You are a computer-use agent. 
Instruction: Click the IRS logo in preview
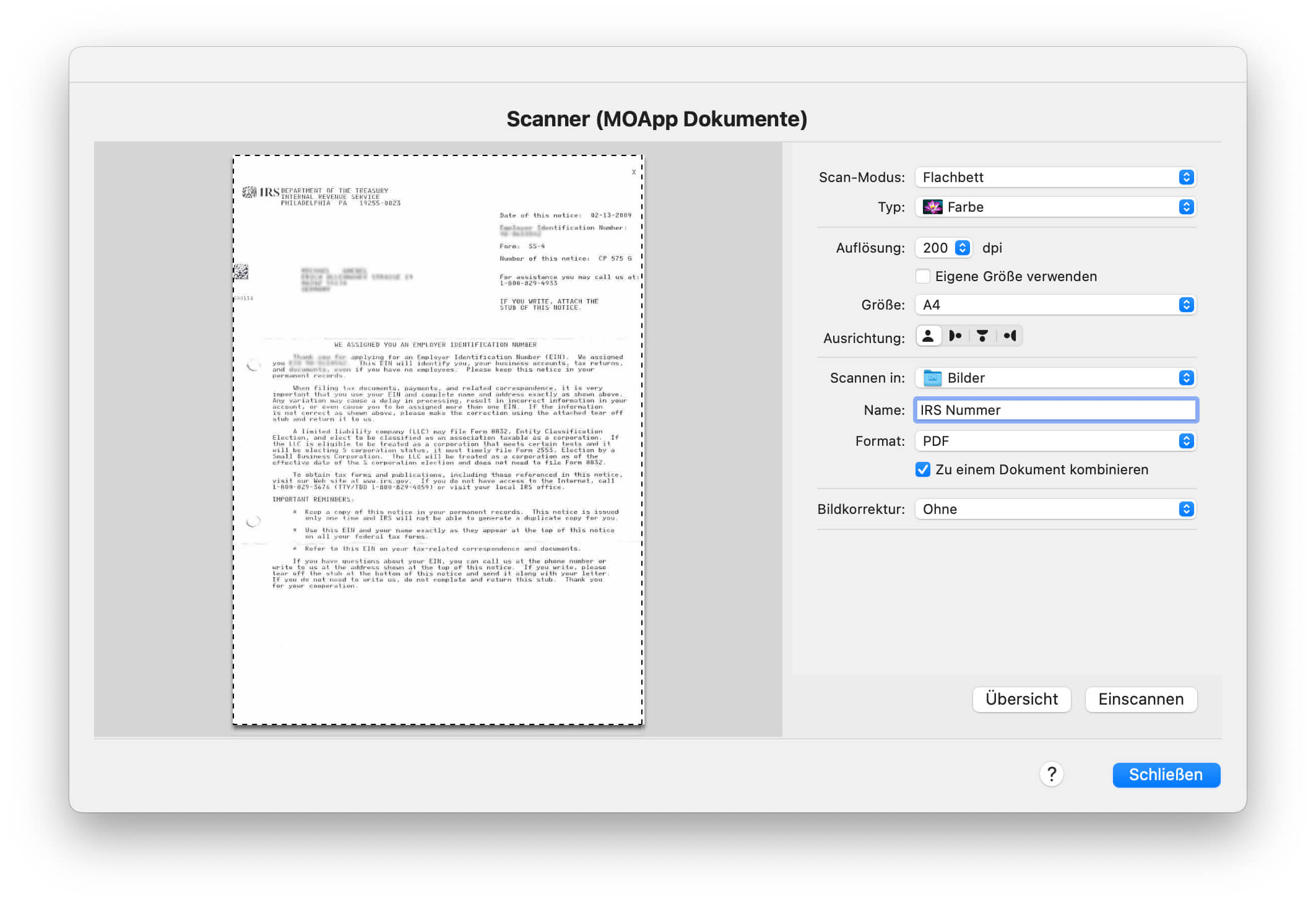coord(261,193)
